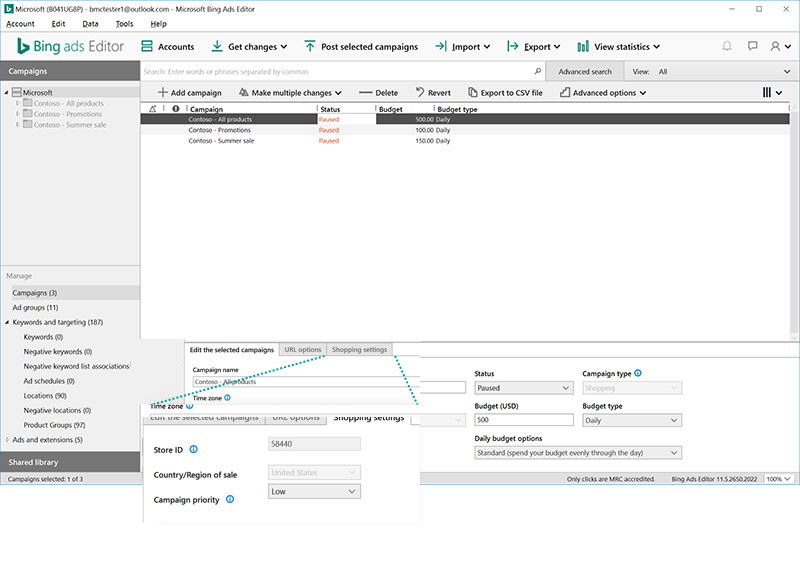Select Ad schedules (0)
Image resolution: width=800 pixels, height=576 pixels.
[49, 381]
